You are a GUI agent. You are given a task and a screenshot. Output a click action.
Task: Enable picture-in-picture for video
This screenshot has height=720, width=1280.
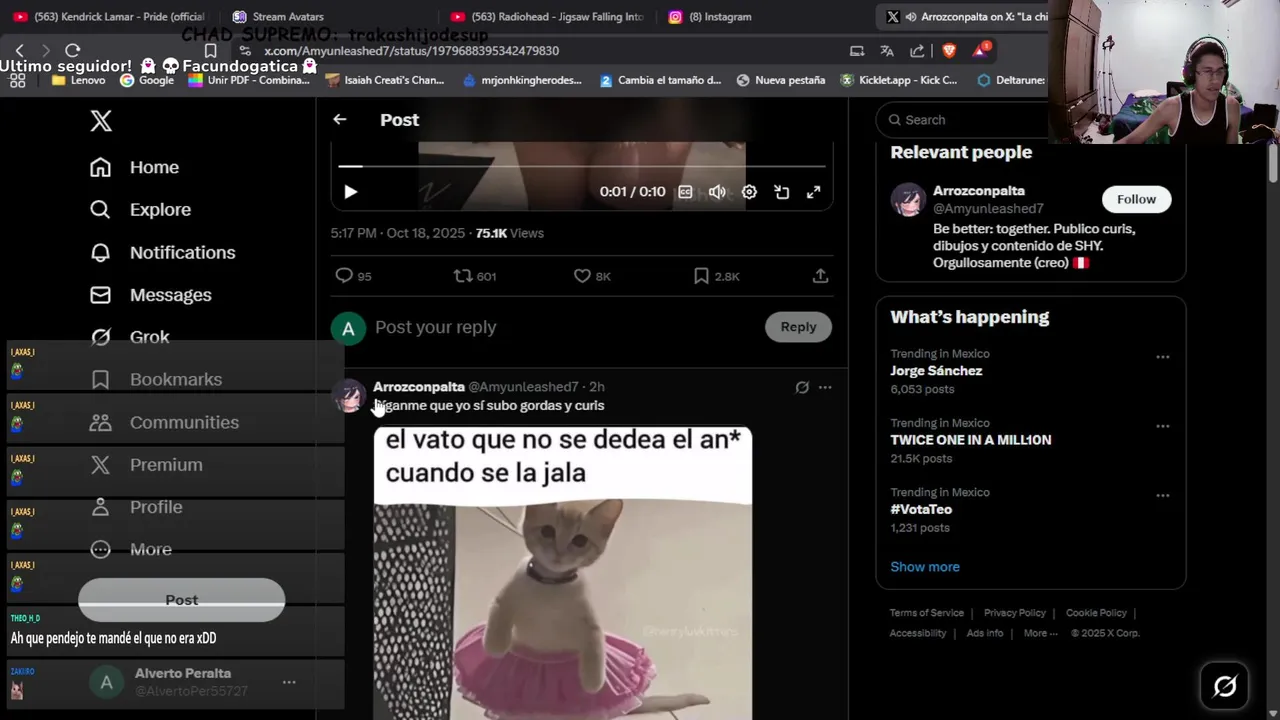point(782,192)
